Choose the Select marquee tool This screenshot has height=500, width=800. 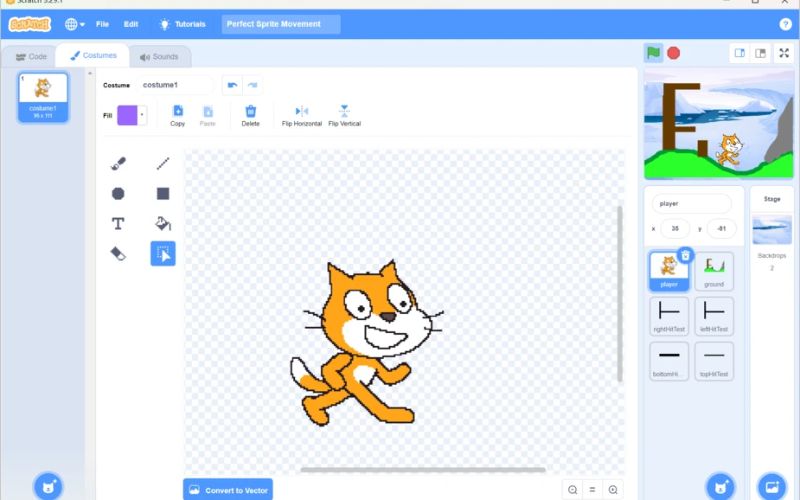point(163,254)
